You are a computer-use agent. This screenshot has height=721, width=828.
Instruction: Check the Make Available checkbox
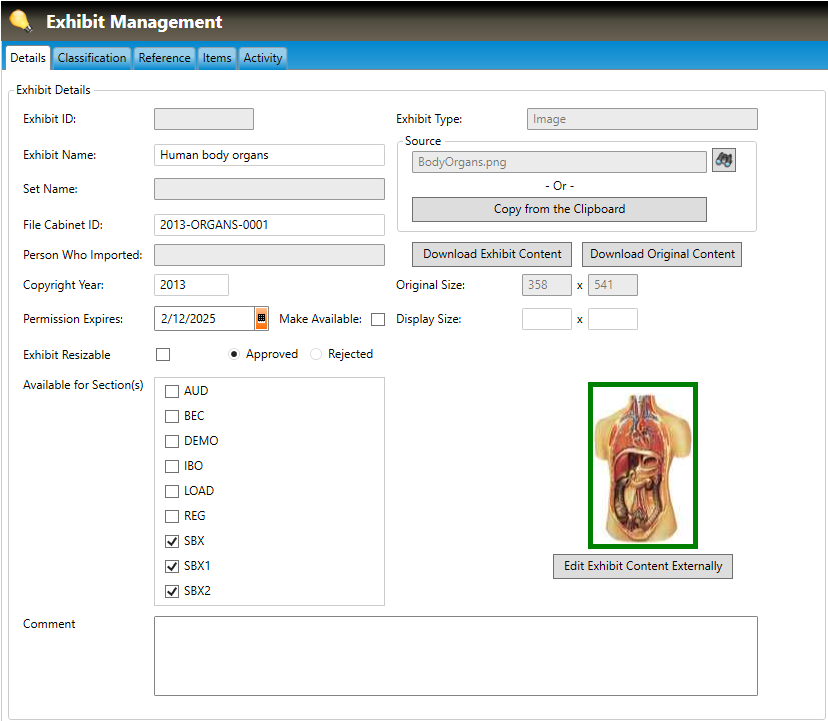377,320
